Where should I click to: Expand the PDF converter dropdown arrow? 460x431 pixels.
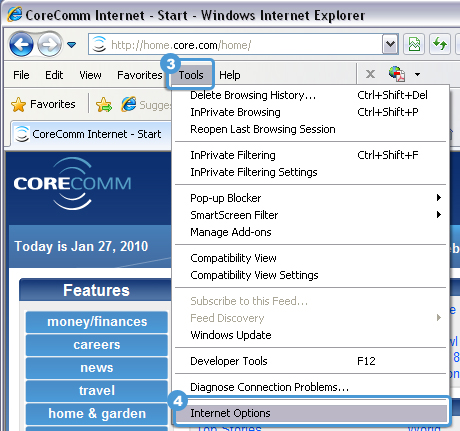tap(417, 74)
